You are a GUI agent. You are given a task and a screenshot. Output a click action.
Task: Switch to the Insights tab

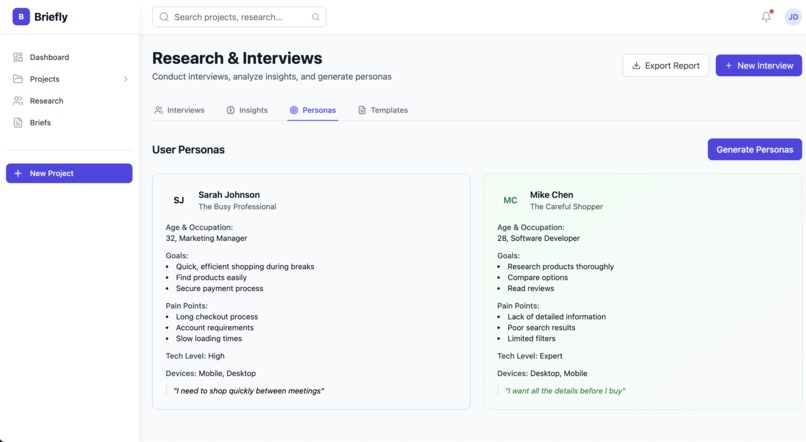pyautogui.click(x=247, y=110)
